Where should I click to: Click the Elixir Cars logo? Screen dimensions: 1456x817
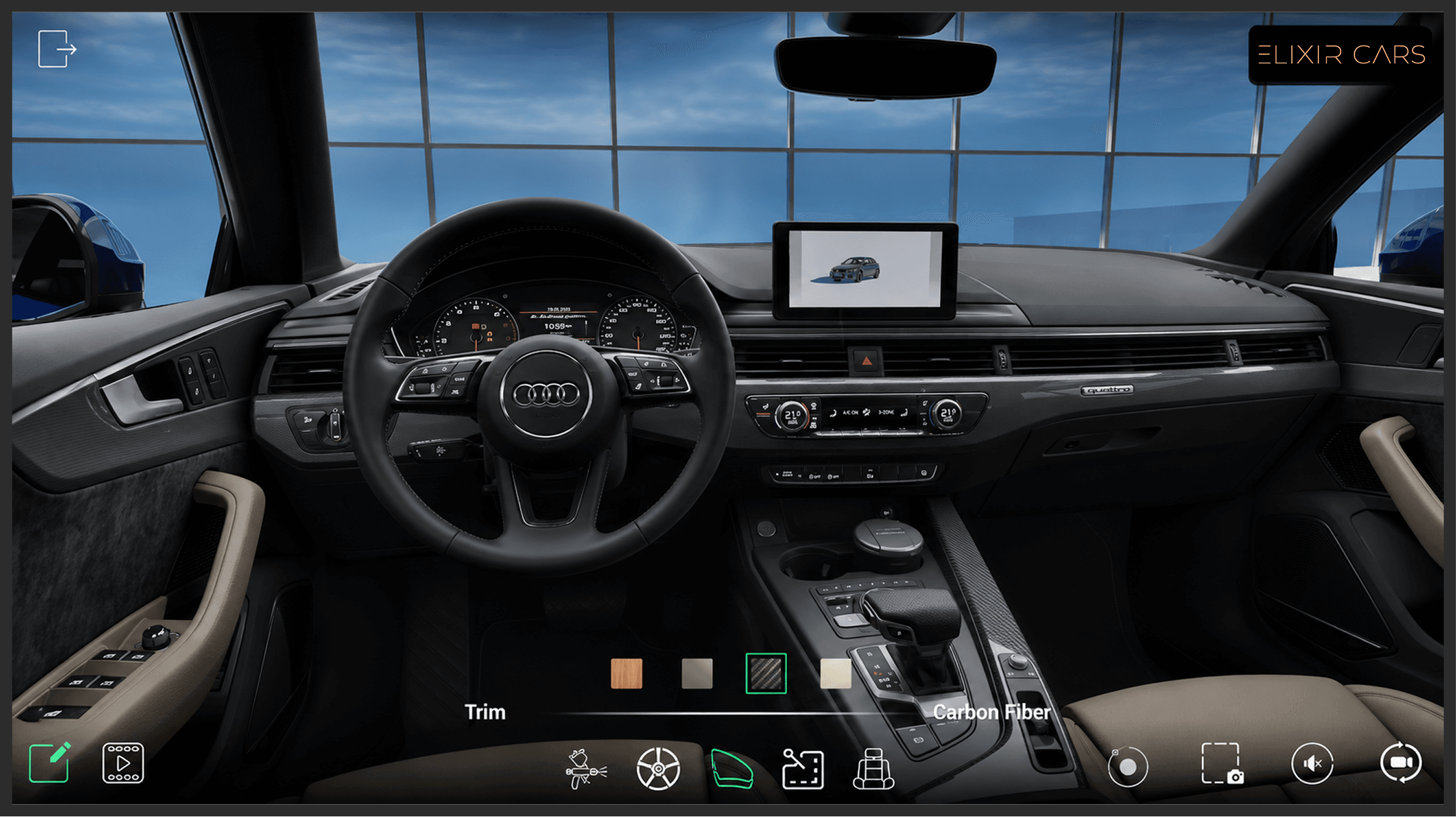click(1342, 55)
